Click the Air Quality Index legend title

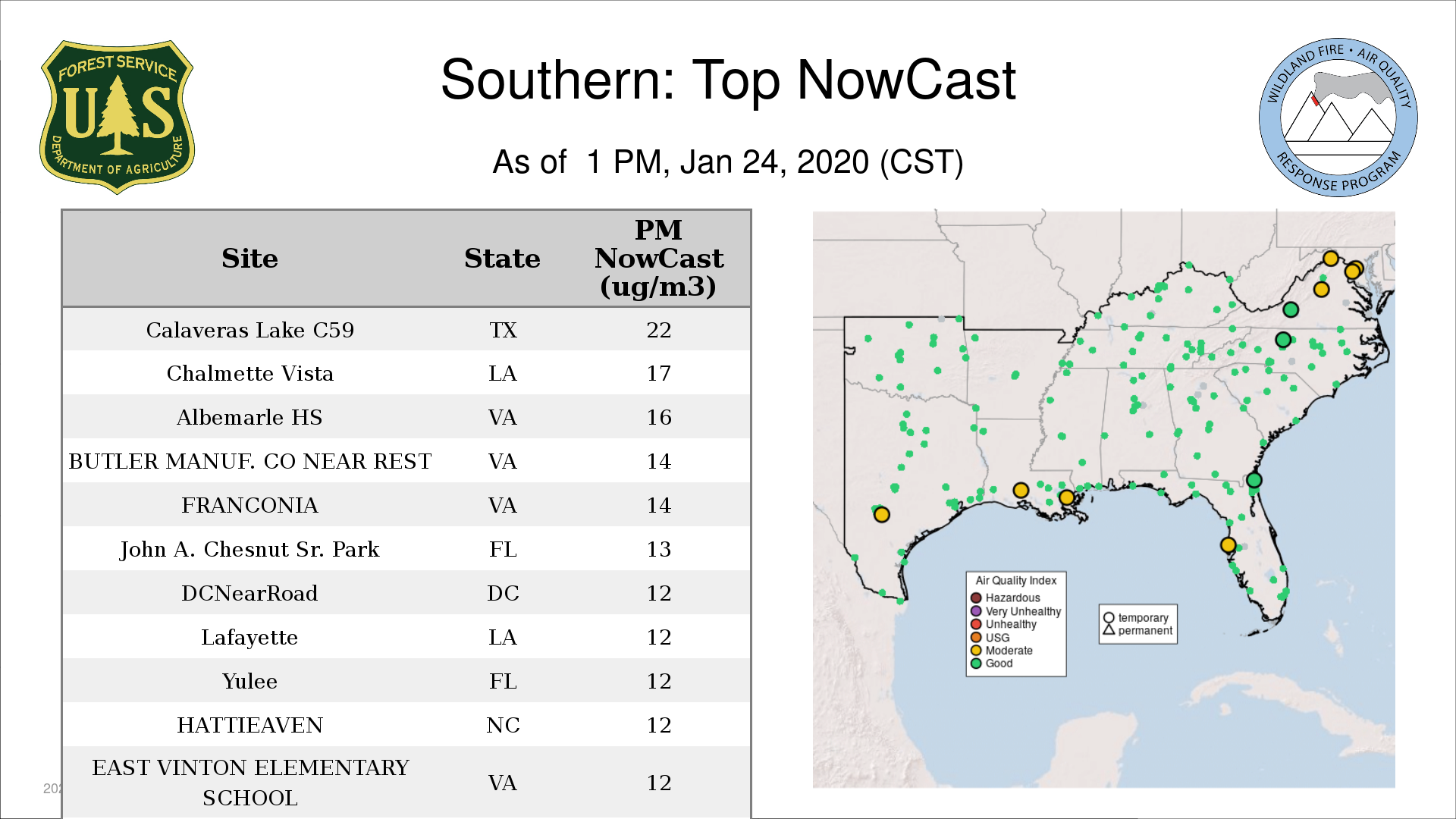click(1015, 581)
